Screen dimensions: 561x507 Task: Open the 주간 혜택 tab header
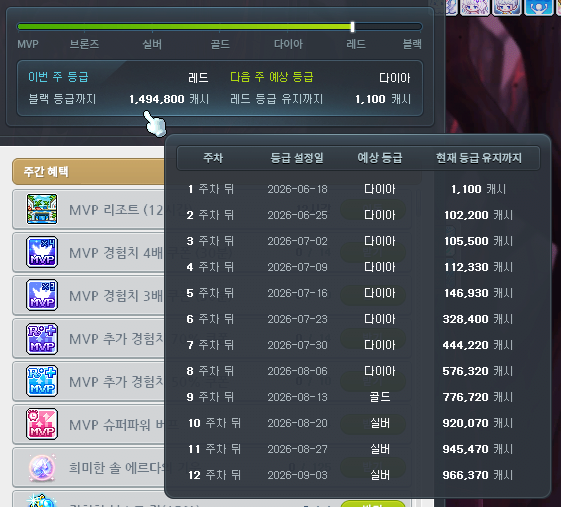tap(88, 171)
